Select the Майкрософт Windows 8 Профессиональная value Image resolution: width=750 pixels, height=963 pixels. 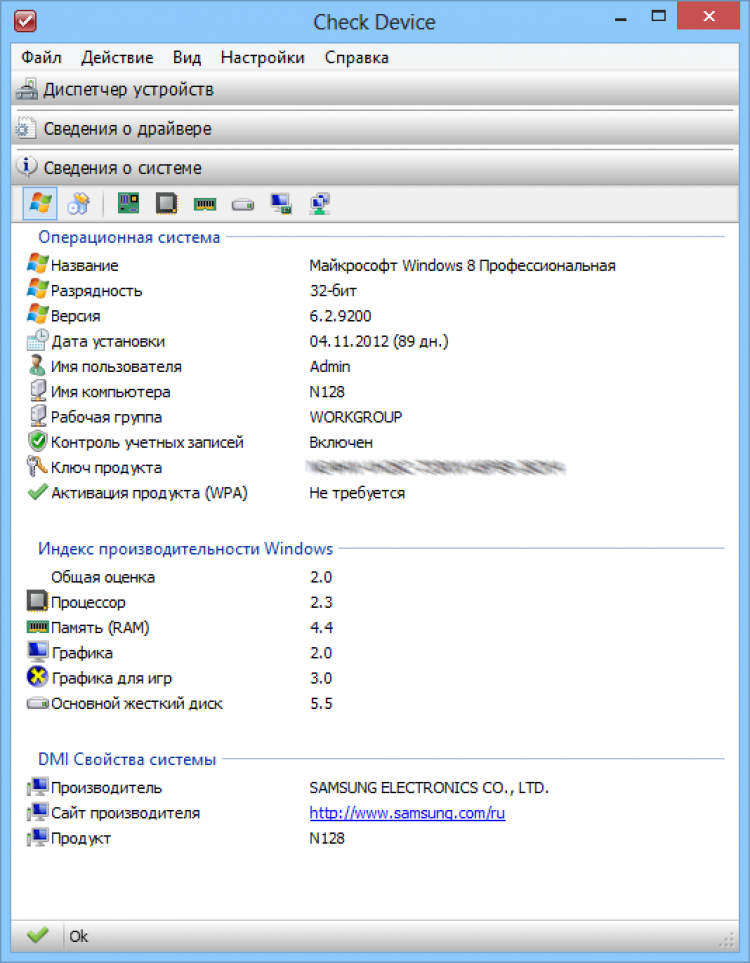pyautogui.click(x=463, y=265)
